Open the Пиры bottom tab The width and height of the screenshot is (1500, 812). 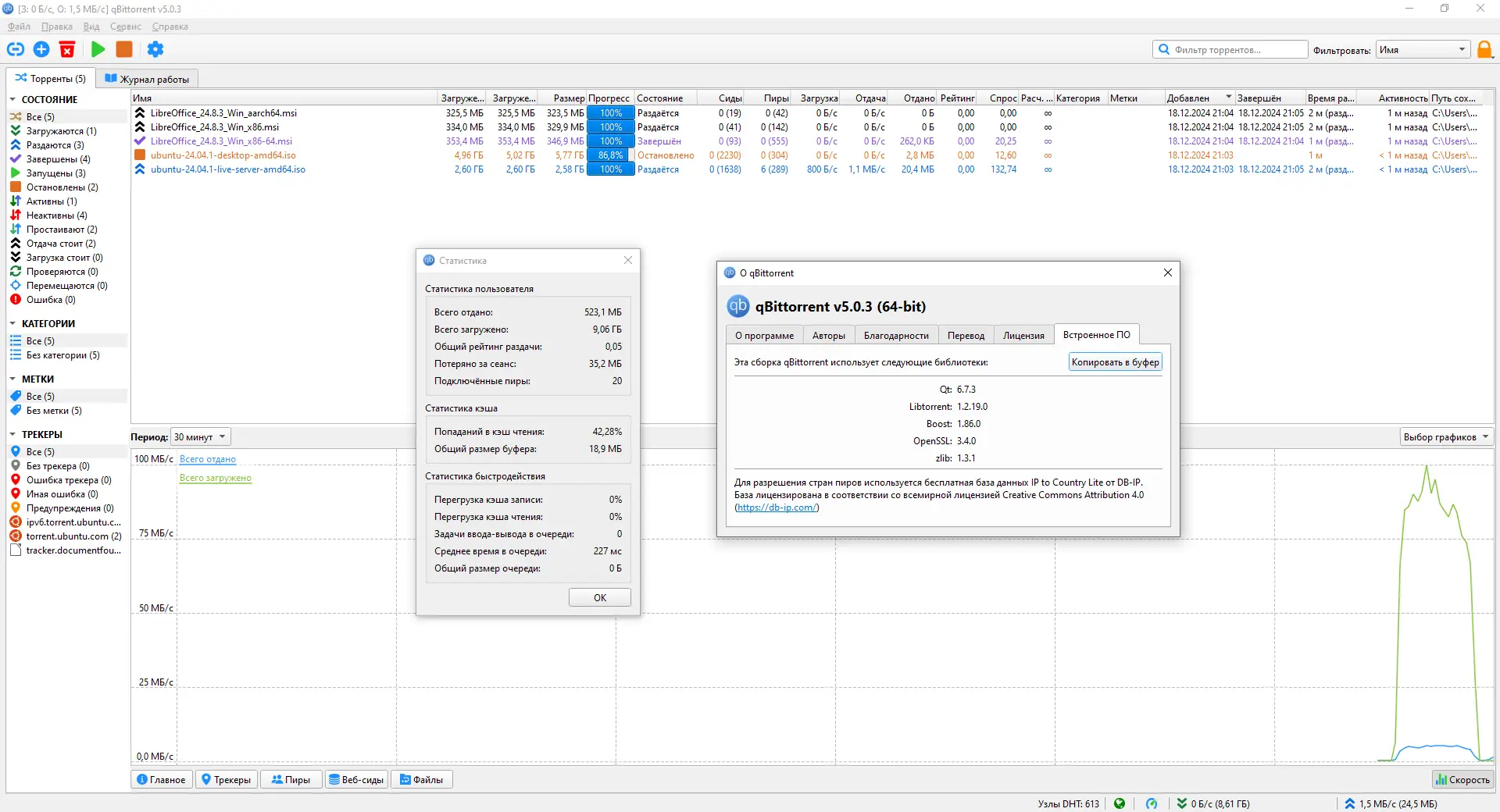291,779
